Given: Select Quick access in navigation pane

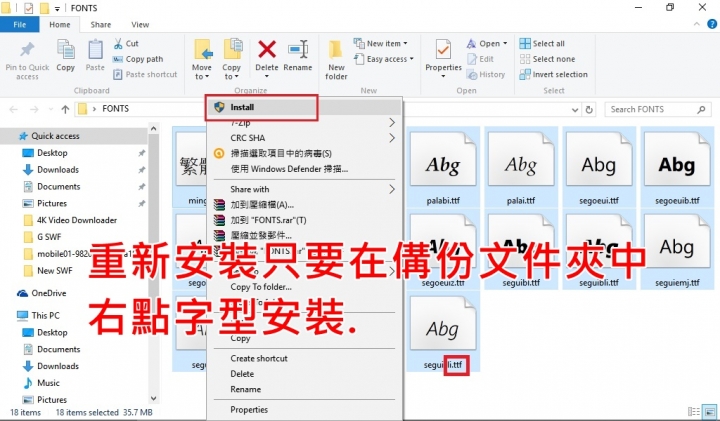Looking at the screenshot, I should [x=55, y=136].
